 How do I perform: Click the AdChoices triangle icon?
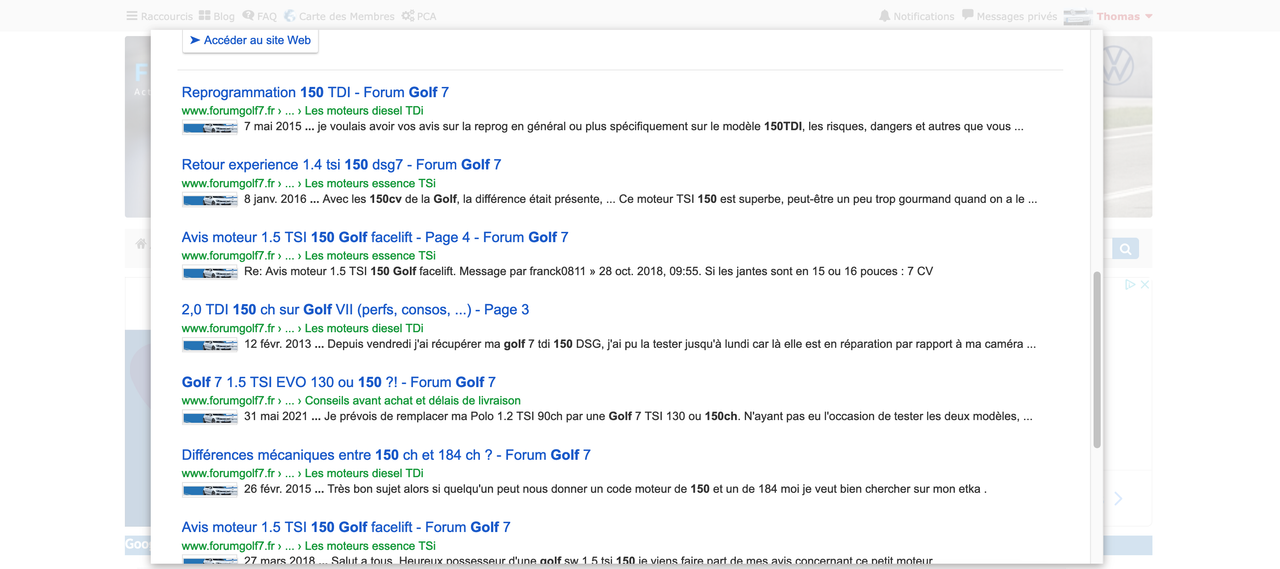point(1131,285)
